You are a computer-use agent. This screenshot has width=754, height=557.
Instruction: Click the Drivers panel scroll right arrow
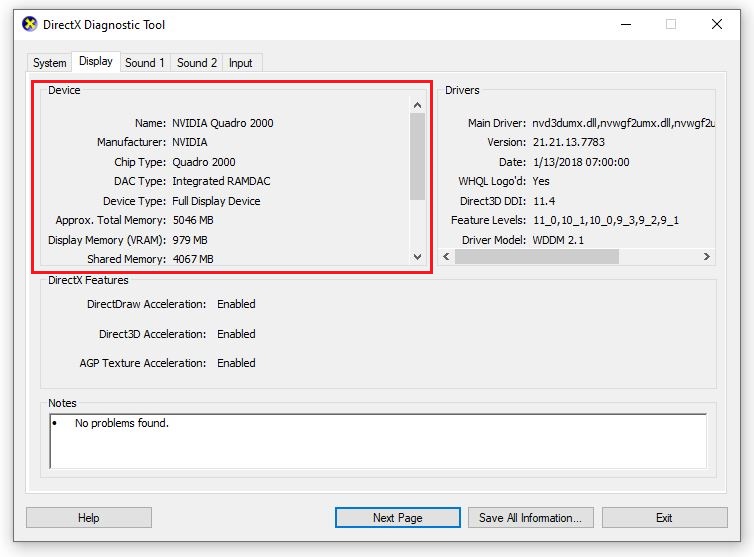[707, 257]
